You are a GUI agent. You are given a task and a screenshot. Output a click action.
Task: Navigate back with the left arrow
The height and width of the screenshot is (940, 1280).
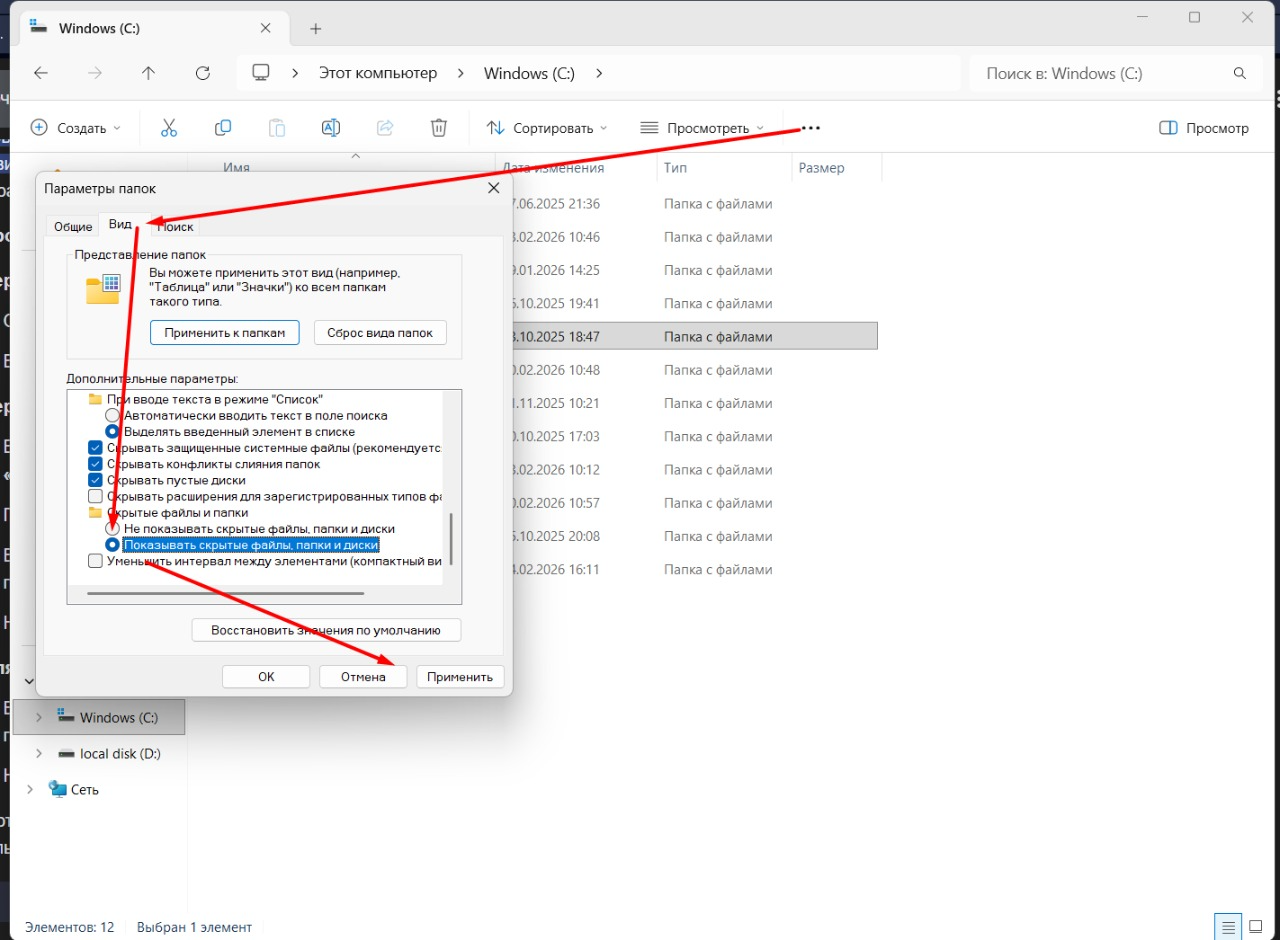[x=41, y=73]
